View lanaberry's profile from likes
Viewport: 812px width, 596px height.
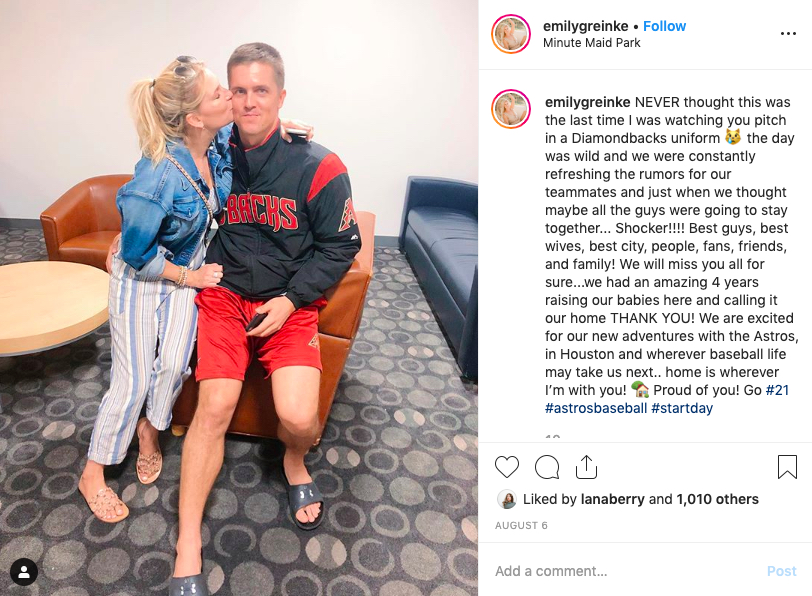click(613, 499)
